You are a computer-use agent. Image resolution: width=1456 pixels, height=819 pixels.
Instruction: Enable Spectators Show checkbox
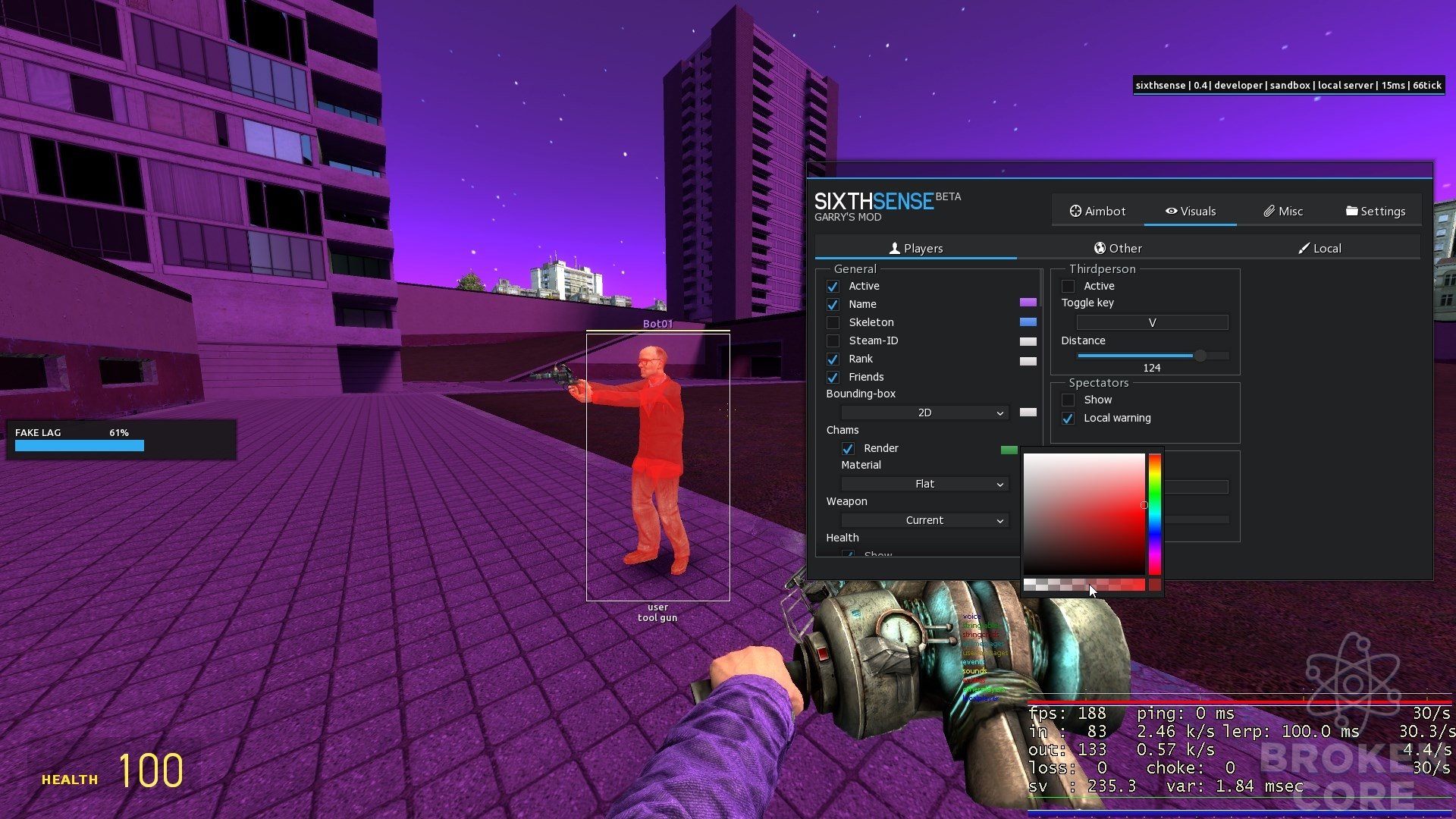click(1068, 400)
